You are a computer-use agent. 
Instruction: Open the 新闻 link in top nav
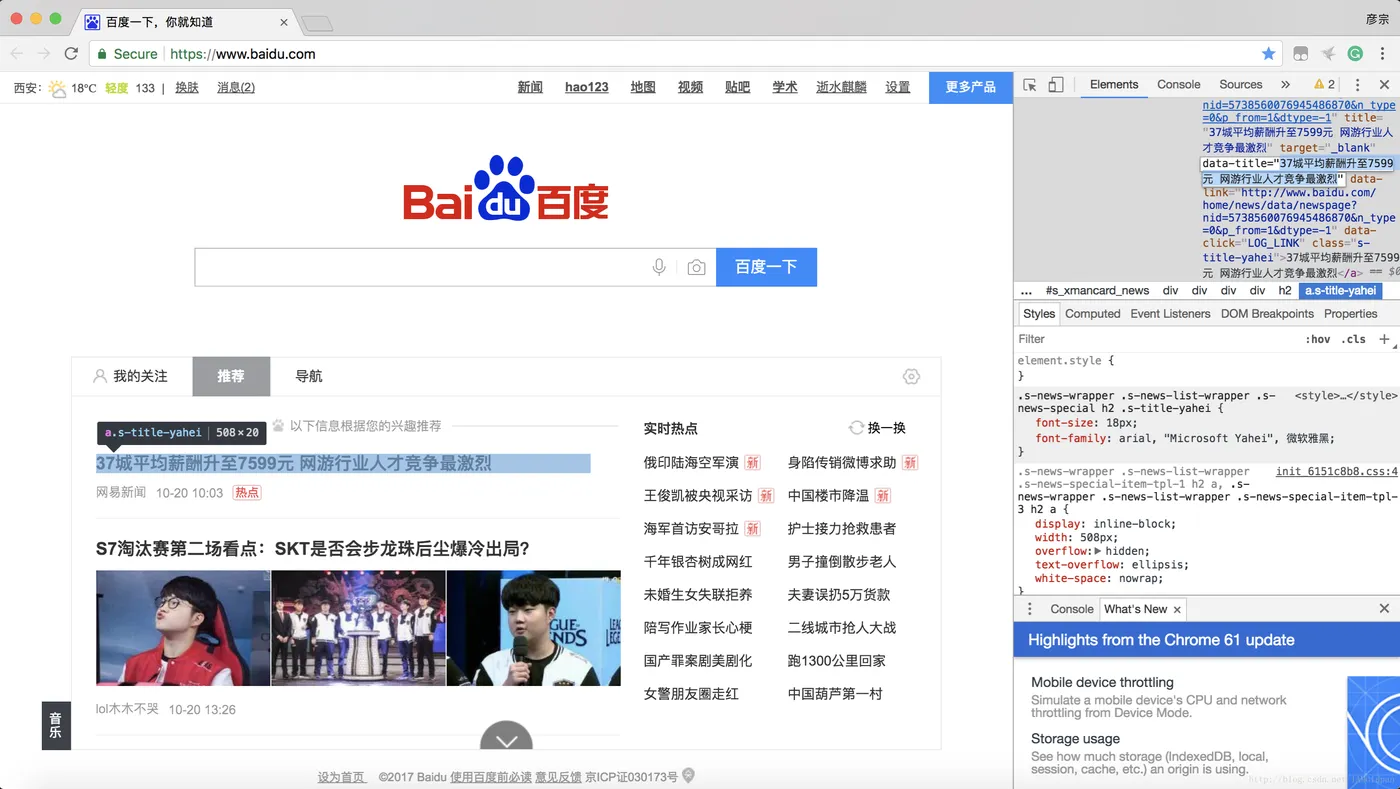click(530, 88)
